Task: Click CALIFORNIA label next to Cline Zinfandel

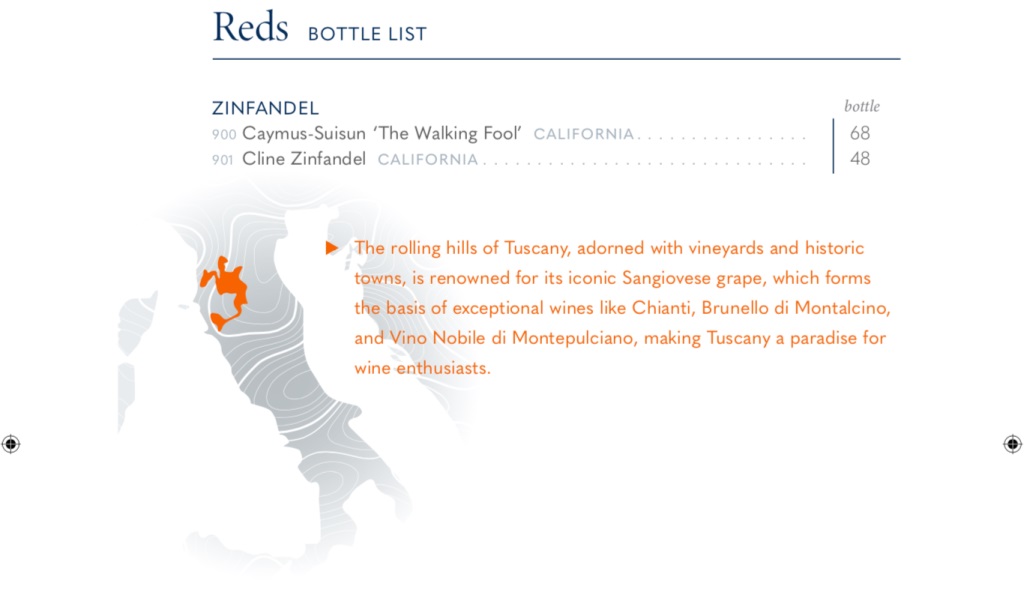Action: (x=428, y=160)
